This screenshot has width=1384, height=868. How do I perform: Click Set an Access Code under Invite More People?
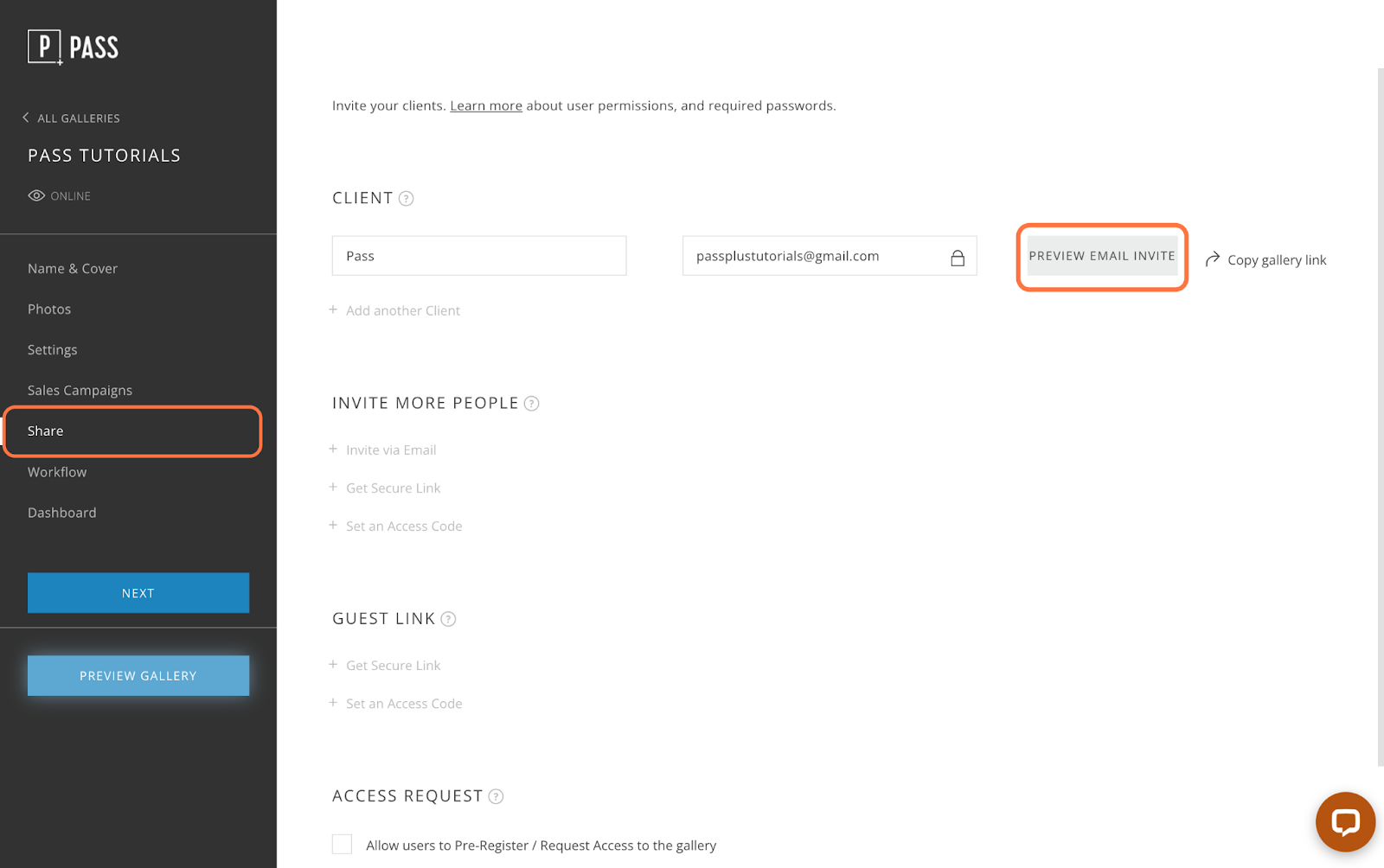click(x=404, y=526)
